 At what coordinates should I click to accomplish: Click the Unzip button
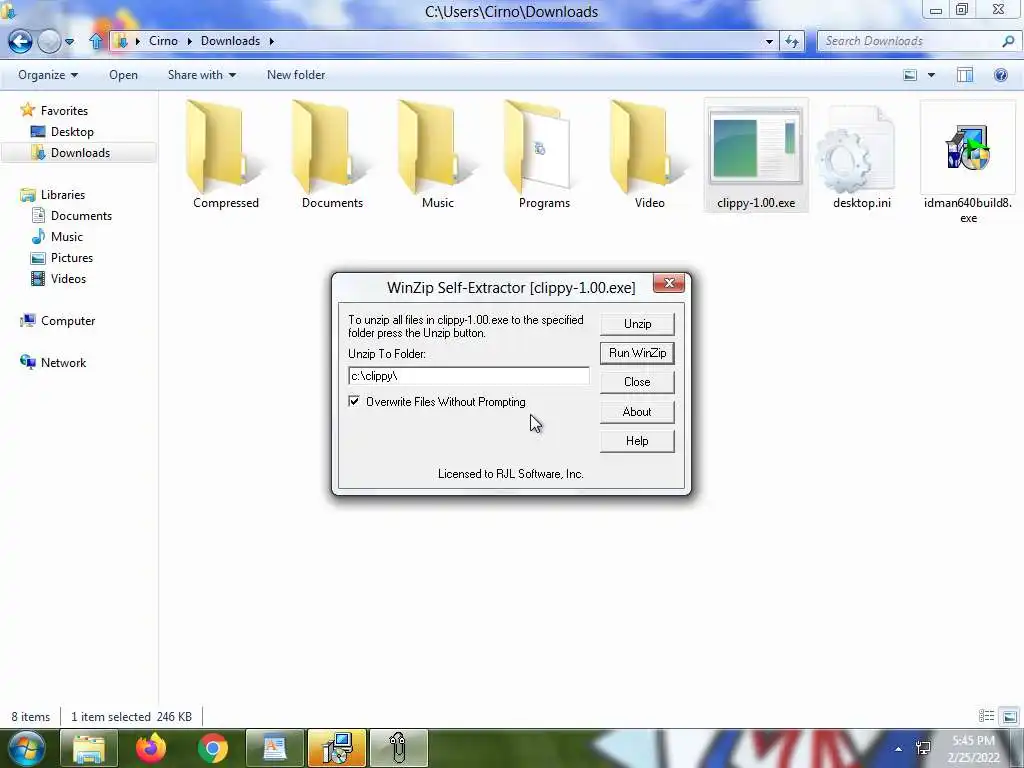point(637,324)
